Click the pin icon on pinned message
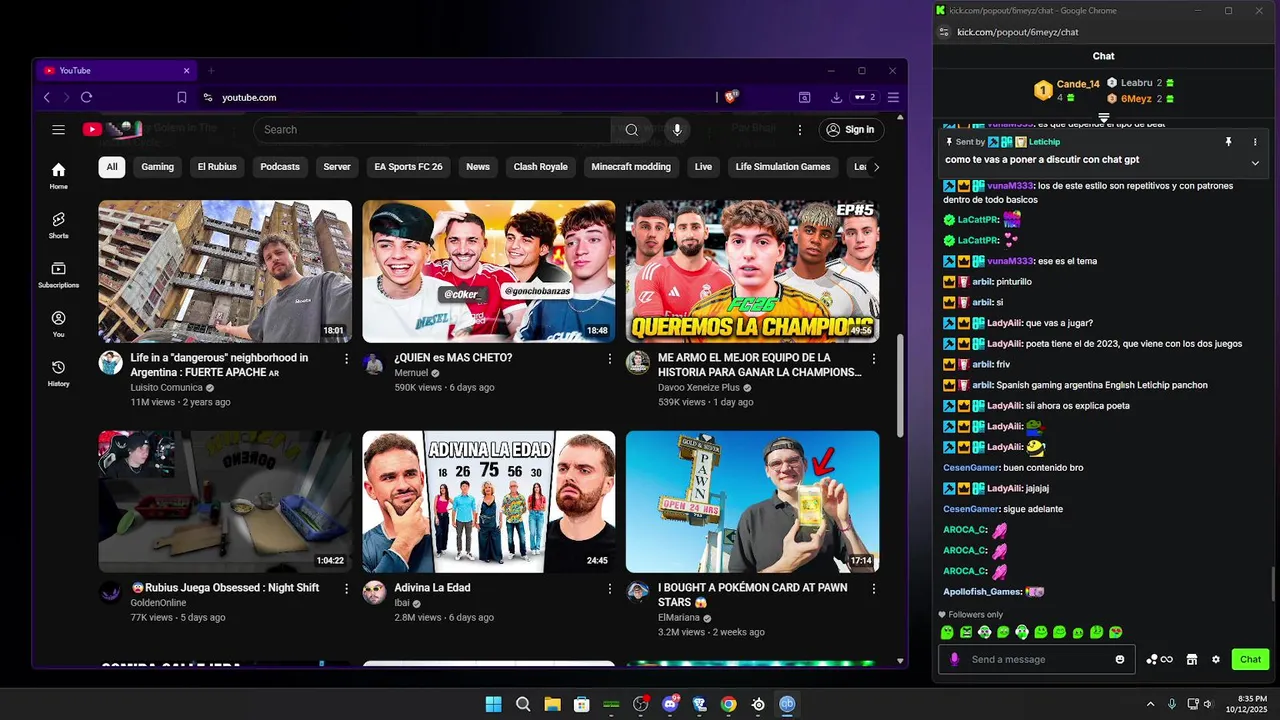The image size is (1280, 720). pyautogui.click(x=1229, y=142)
